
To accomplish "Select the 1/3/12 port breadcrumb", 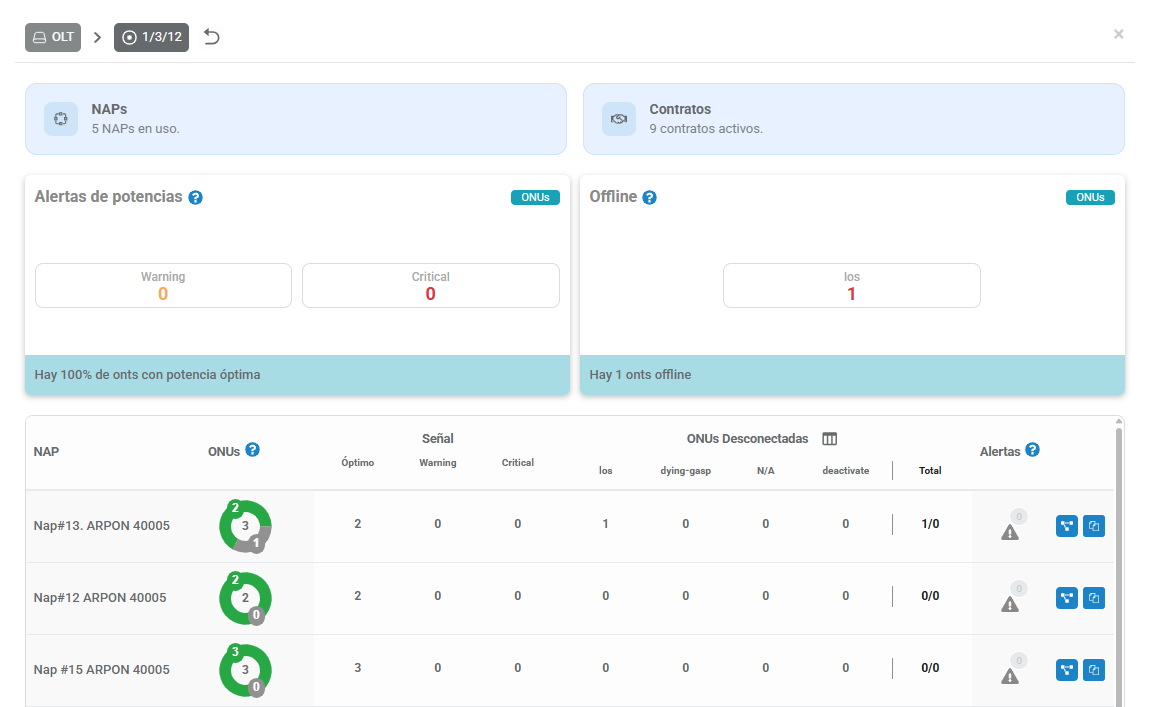I will click(x=151, y=37).
